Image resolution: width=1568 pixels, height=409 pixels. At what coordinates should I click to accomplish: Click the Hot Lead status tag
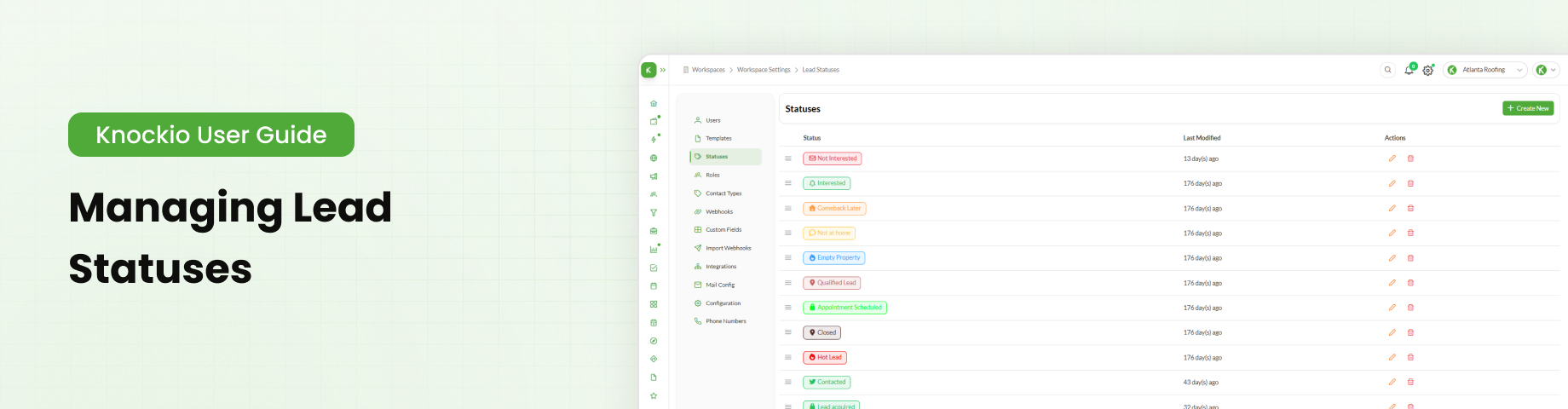click(x=825, y=357)
